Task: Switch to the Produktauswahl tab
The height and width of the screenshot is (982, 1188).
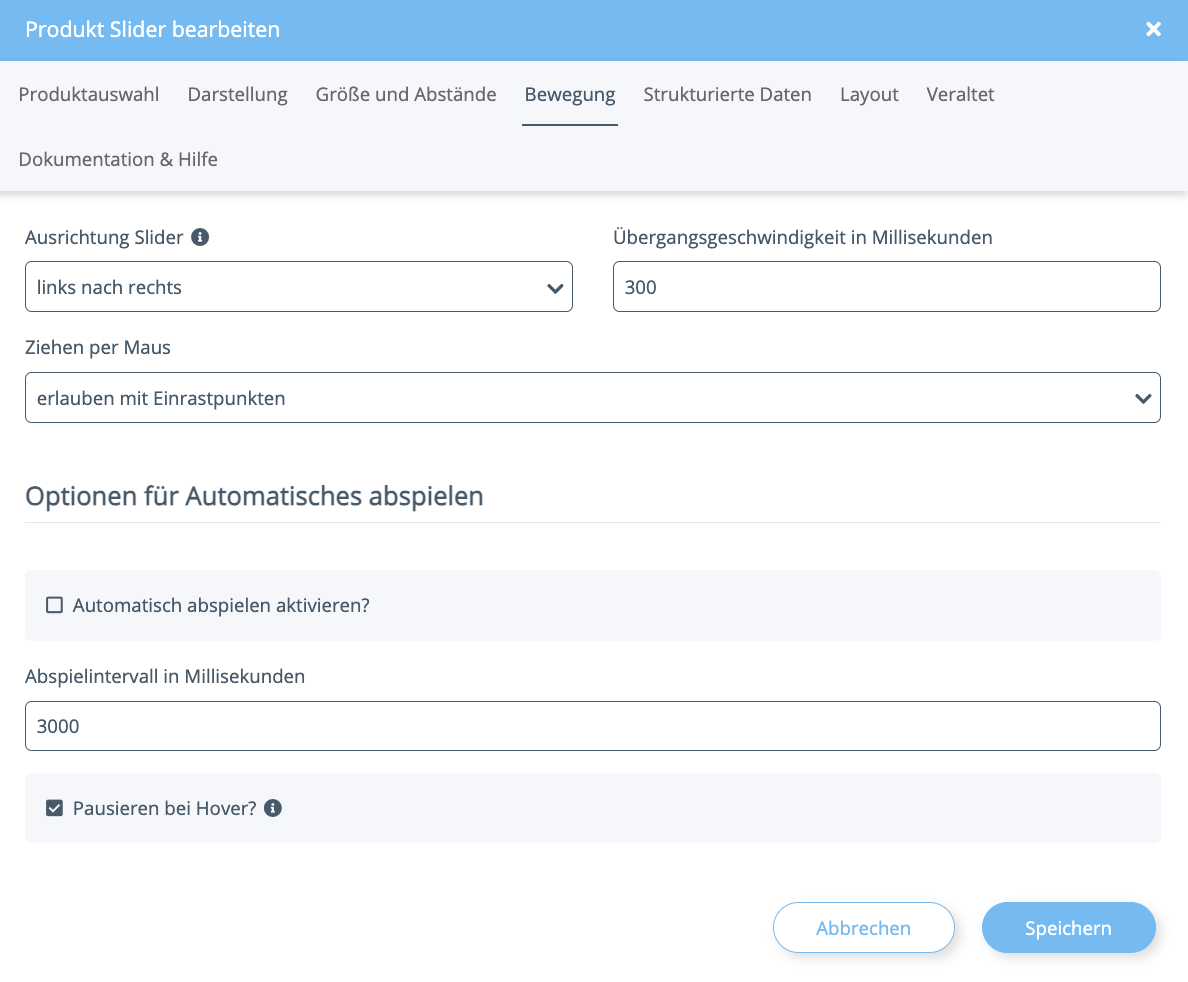Action: click(x=89, y=94)
